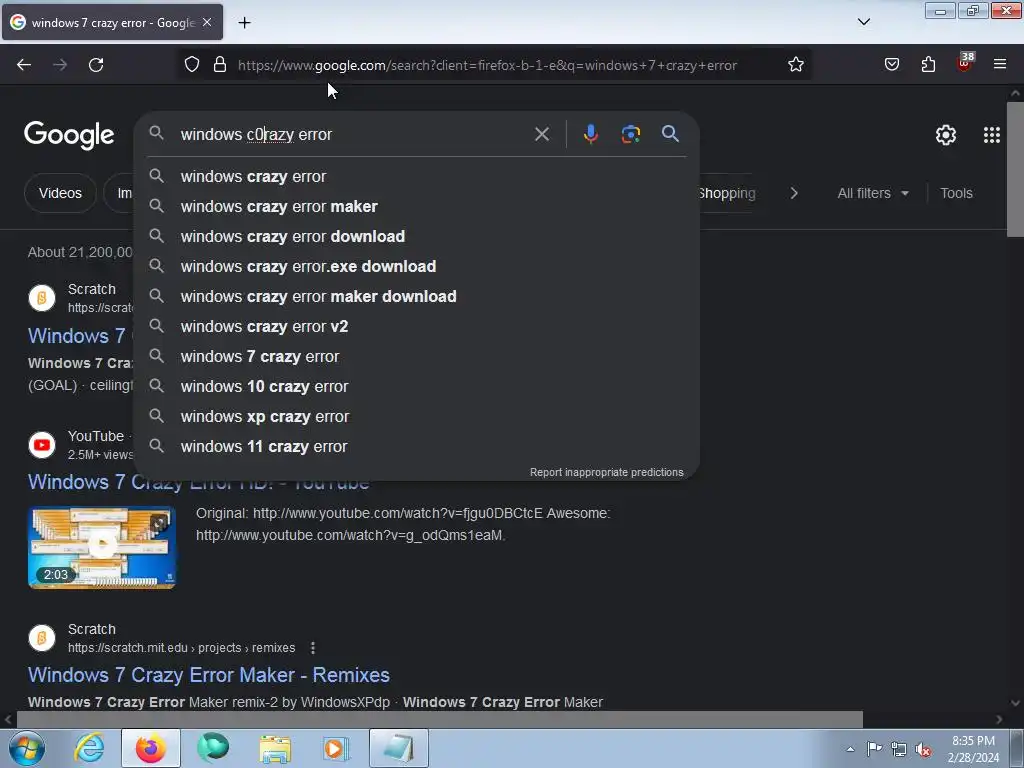Image resolution: width=1024 pixels, height=768 pixels.
Task: Open Firefox hamburger application menu
Action: (x=1000, y=65)
